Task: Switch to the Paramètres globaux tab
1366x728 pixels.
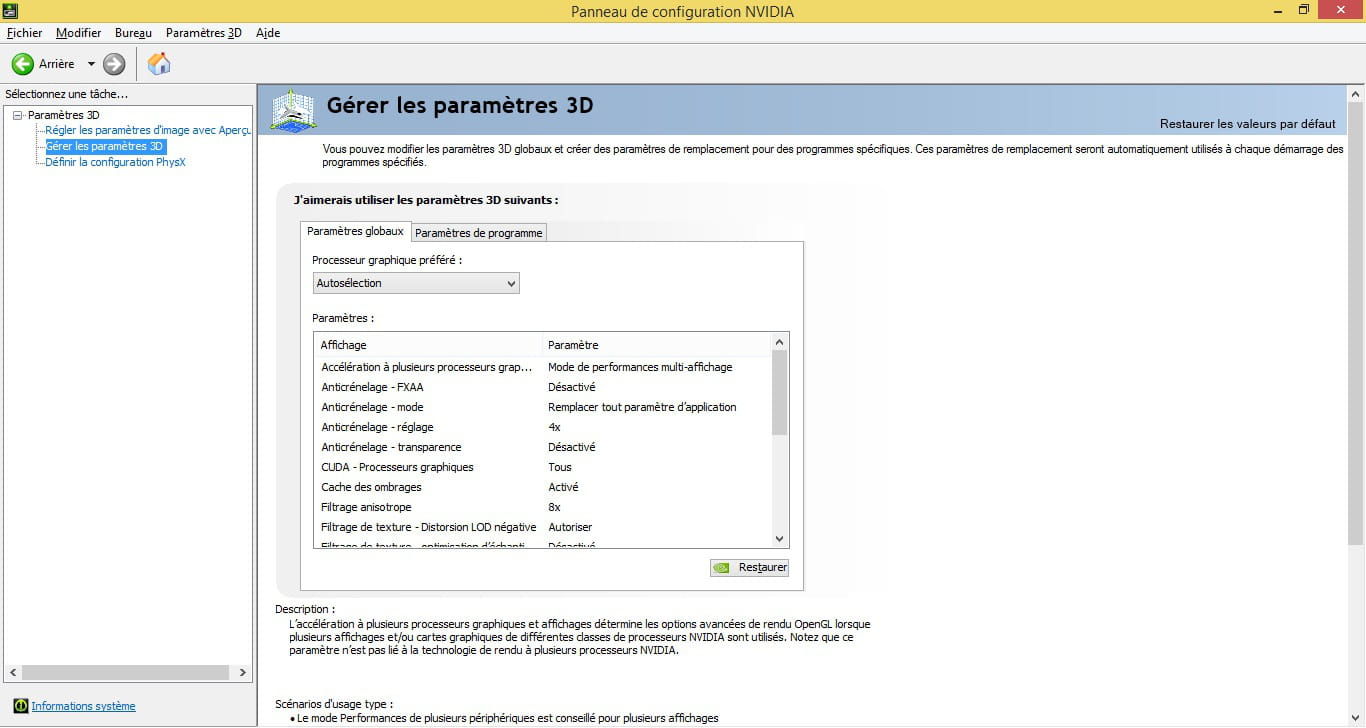Action: (x=355, y=231)
